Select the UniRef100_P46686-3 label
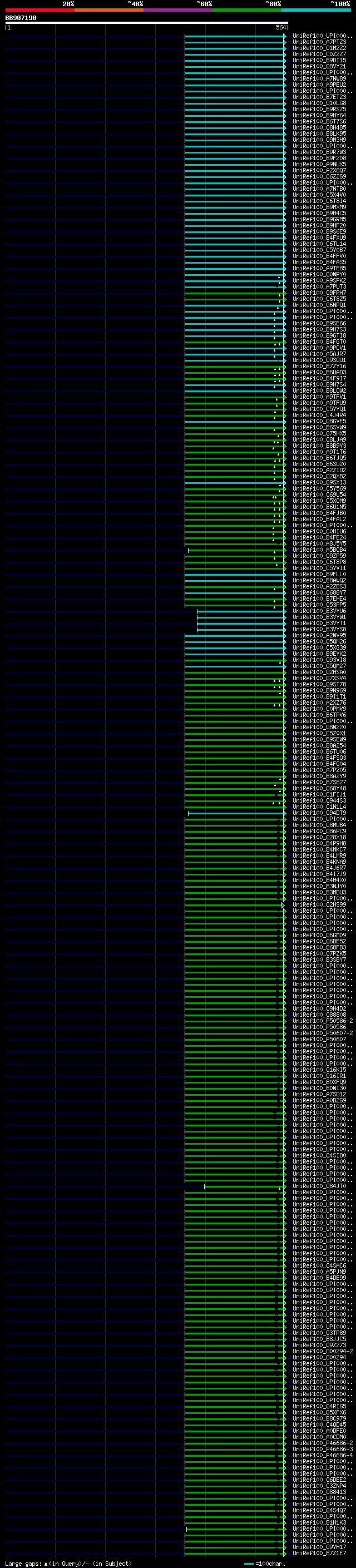356x1568 pixels. point(323,1450)
